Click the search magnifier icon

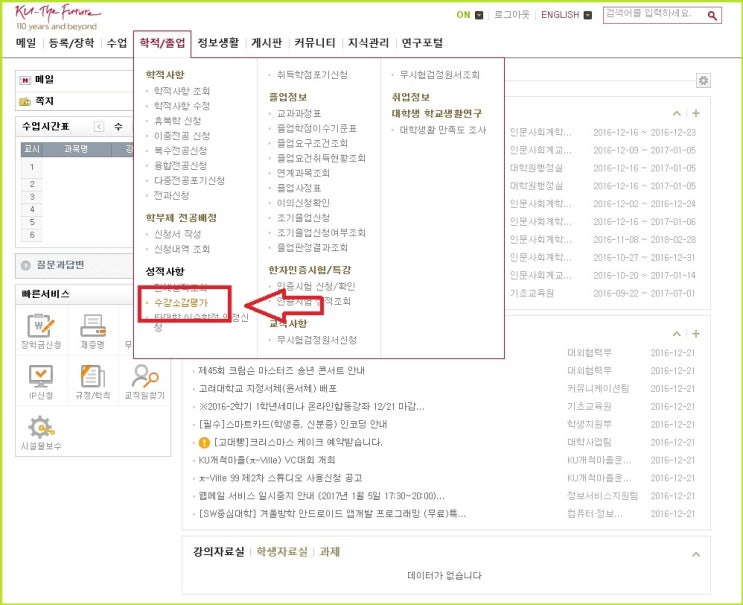(x=712, y=16)
